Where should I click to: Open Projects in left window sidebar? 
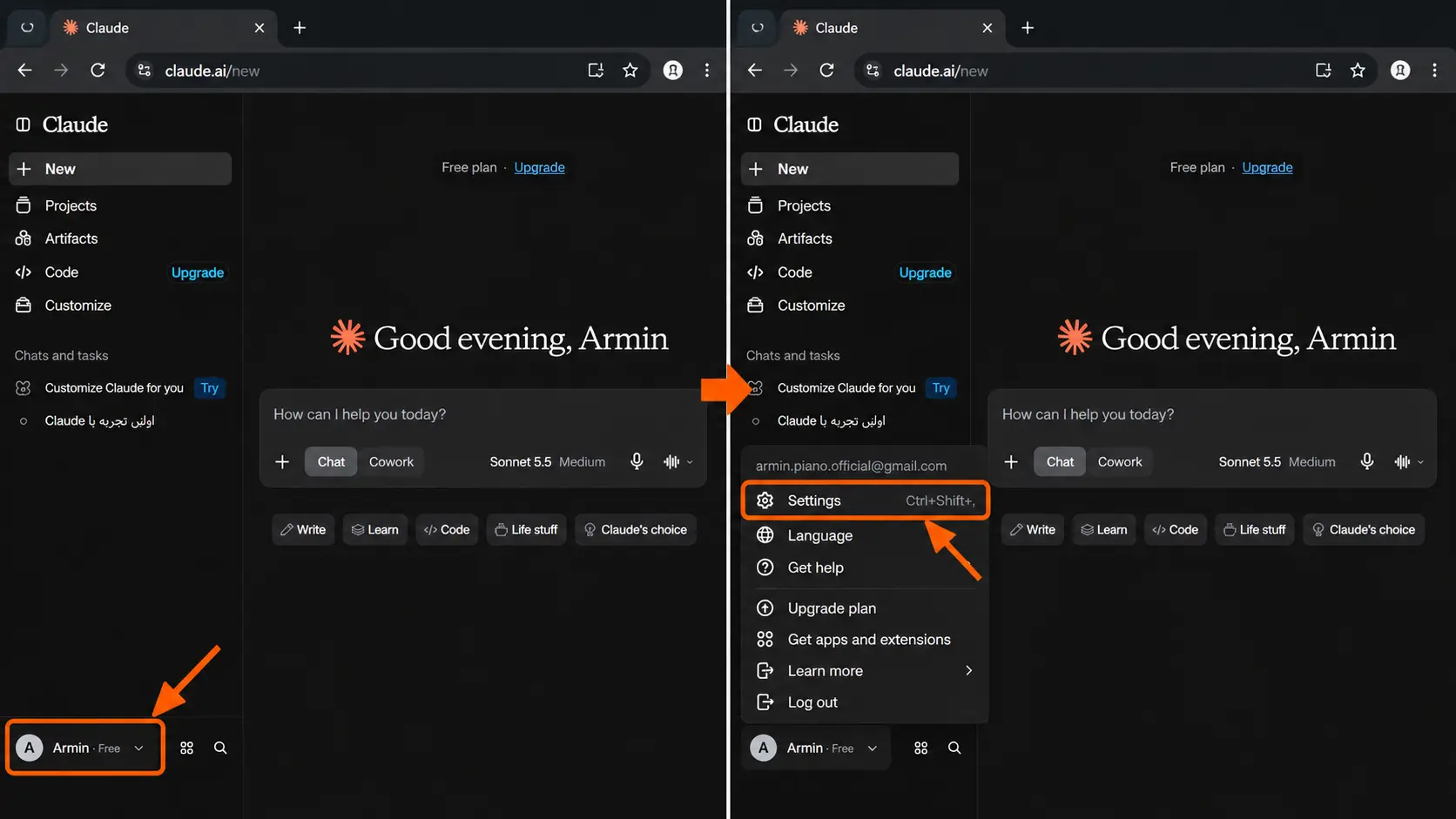[x=119, y=205]
